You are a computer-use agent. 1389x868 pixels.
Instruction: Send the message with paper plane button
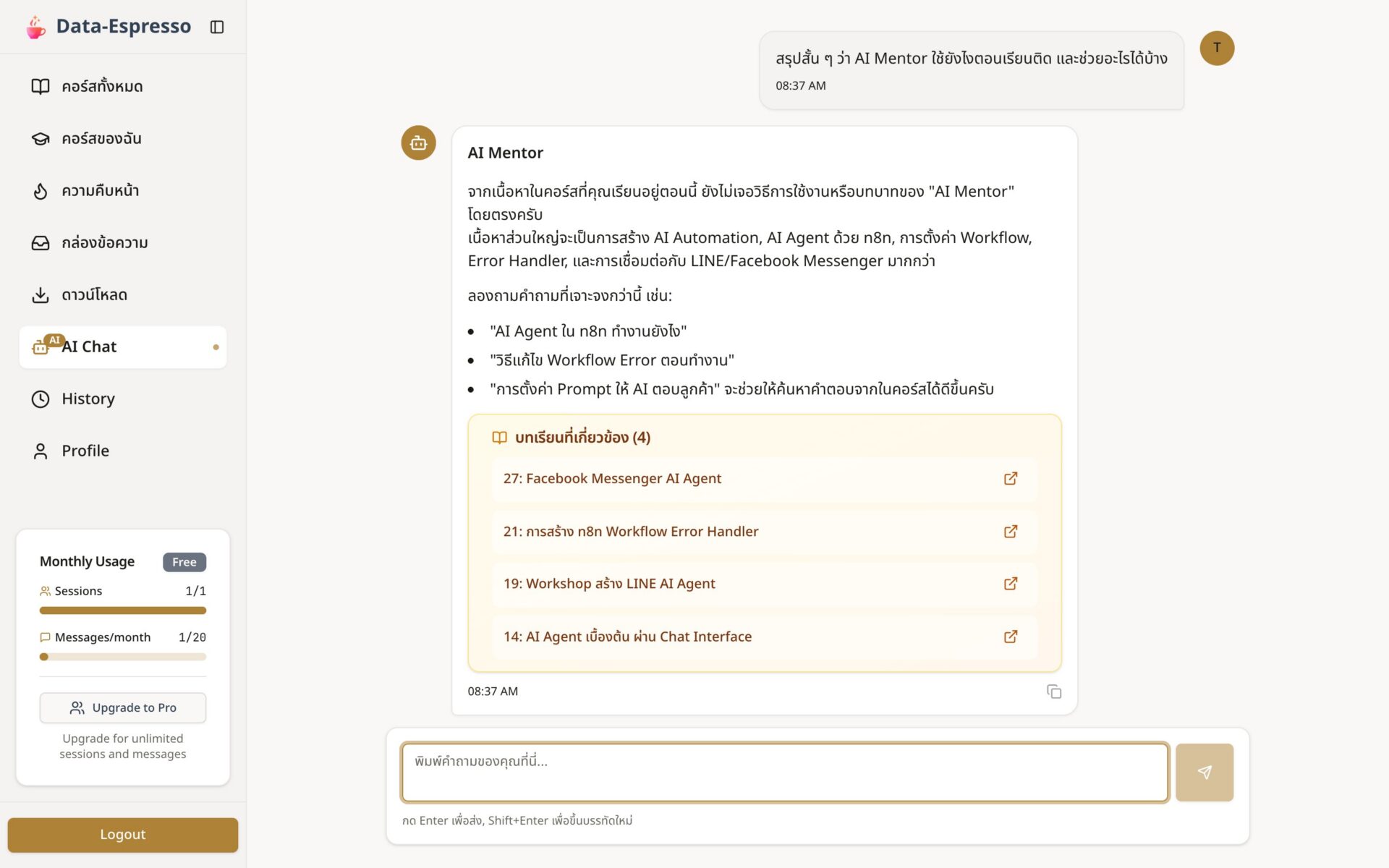point(1204,772)
